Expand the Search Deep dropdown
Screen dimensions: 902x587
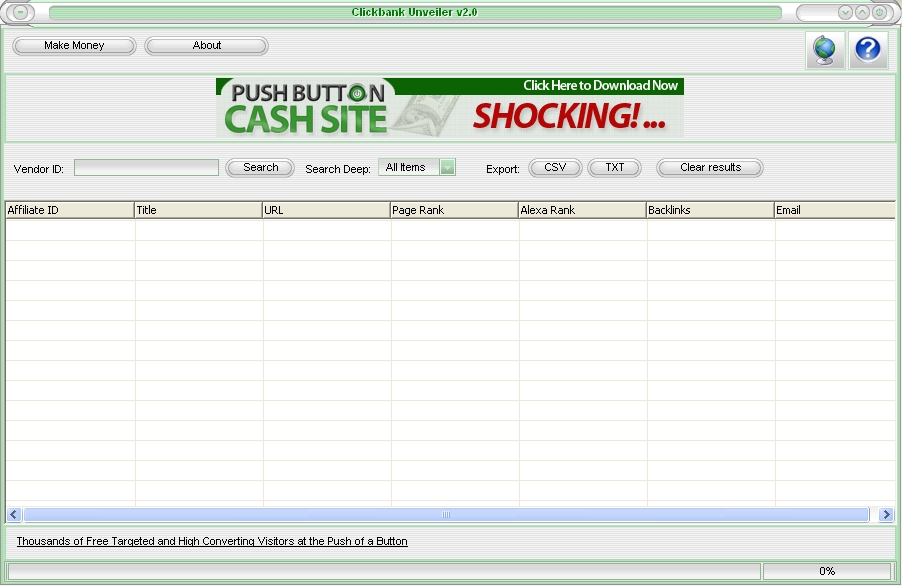tap(447, 167)
